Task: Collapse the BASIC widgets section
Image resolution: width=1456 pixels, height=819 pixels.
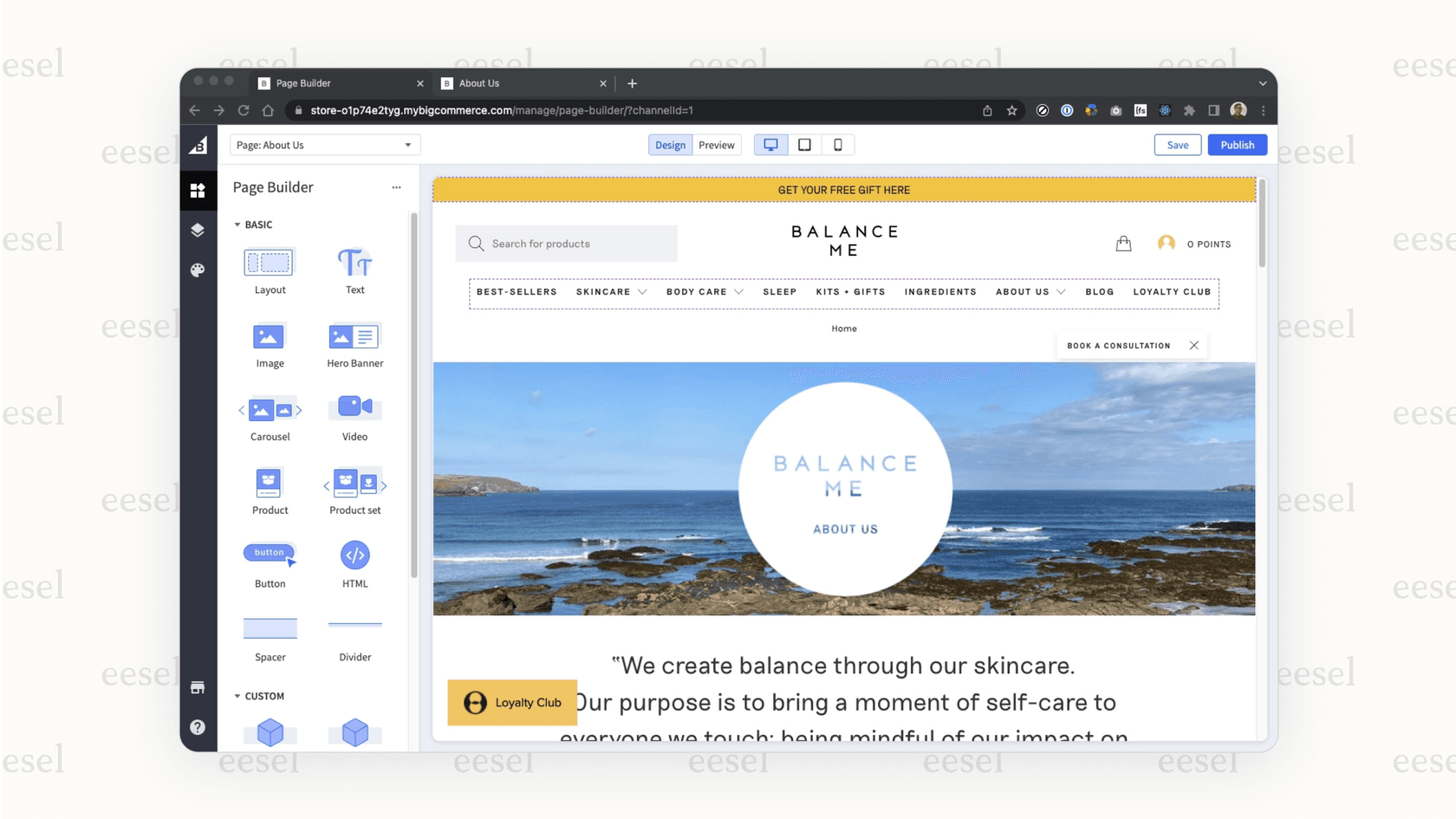Action: pyautogui.click(x=237, y=224)
